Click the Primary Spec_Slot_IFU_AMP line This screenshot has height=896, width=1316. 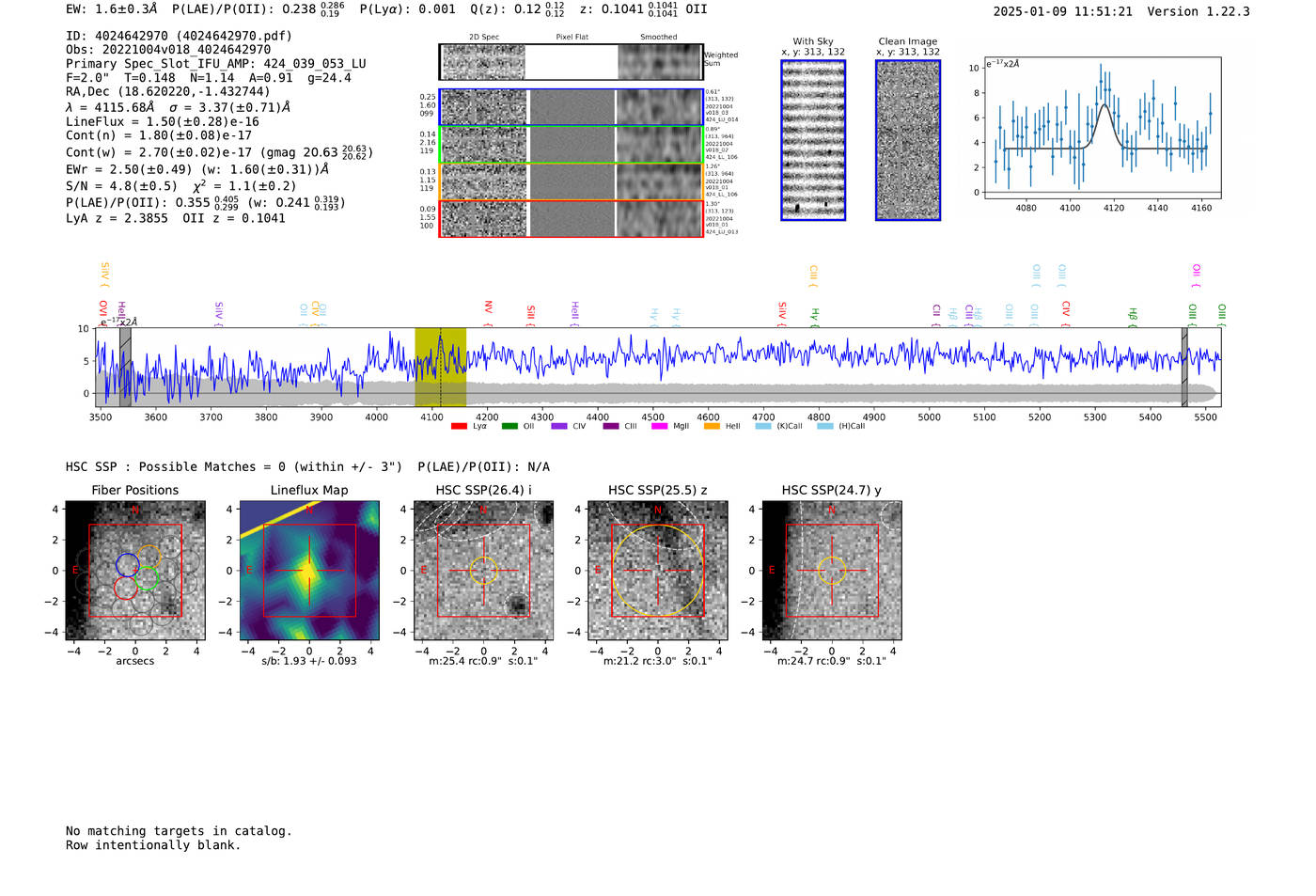pos(216,64)
